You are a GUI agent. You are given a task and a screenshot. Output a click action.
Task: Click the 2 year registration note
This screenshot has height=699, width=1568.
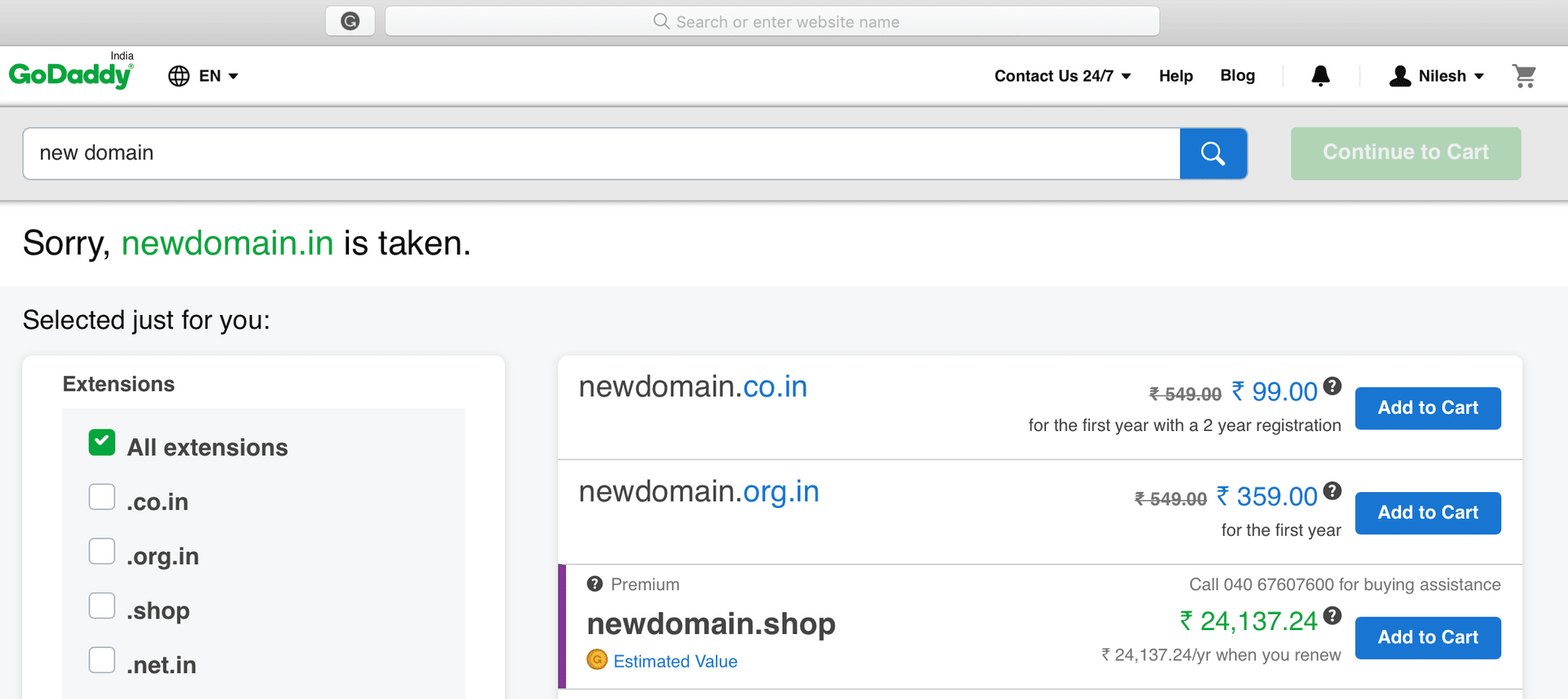click(1185, 426)
